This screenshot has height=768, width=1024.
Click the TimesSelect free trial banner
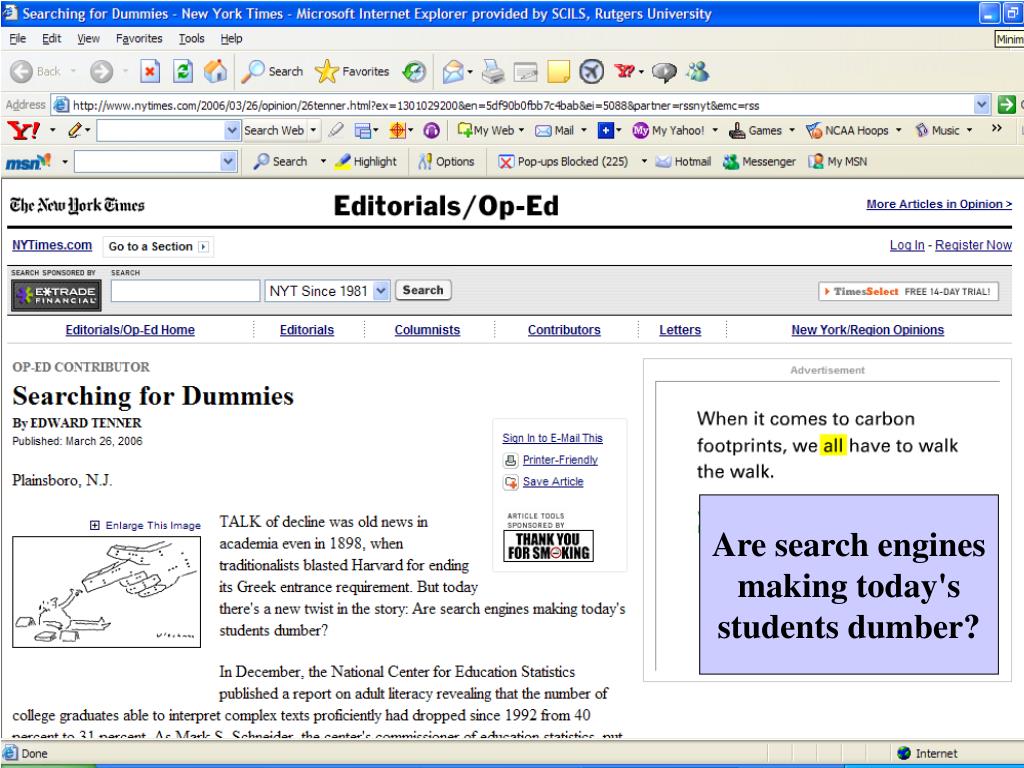[x=908, y=291]
